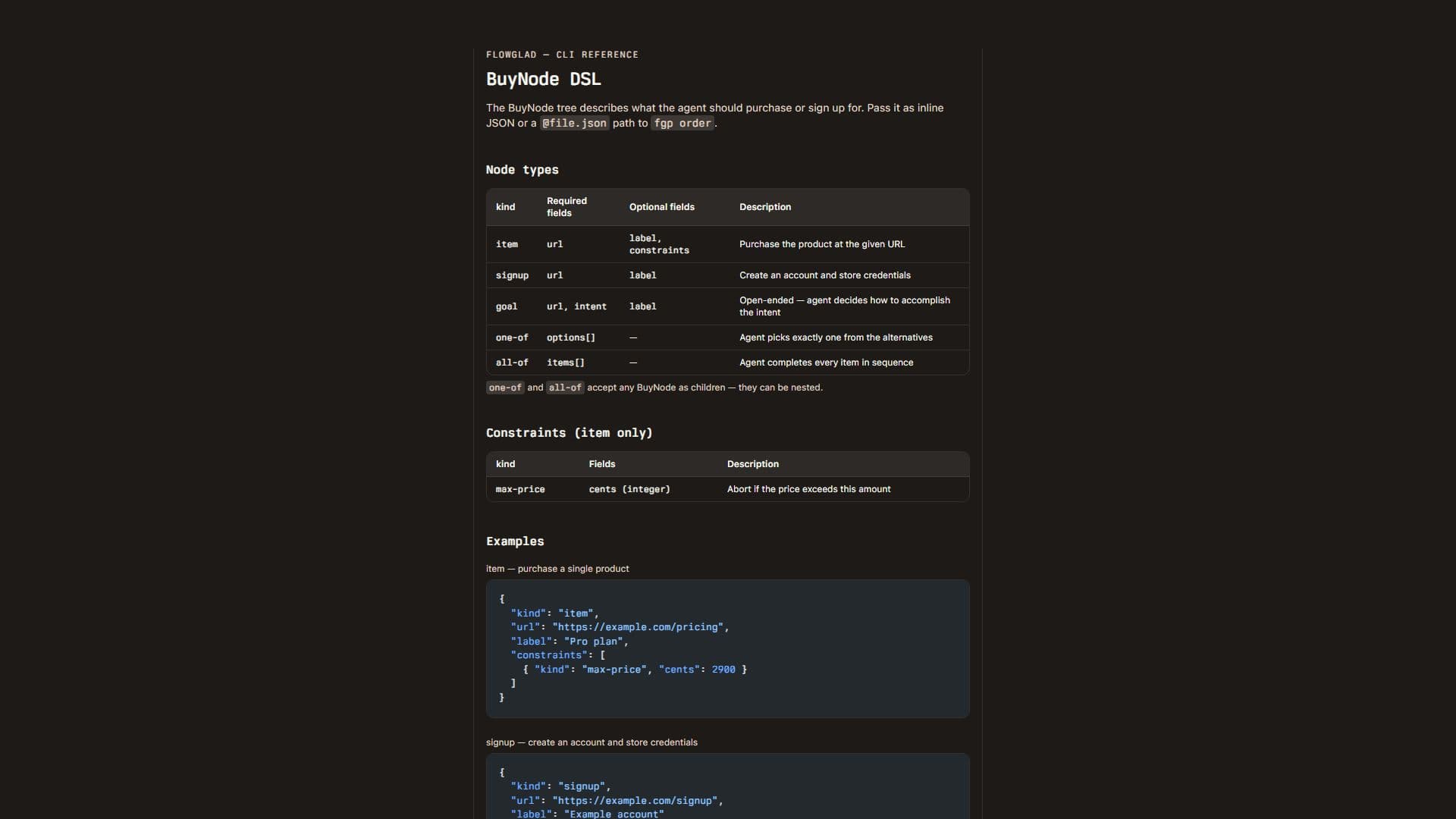Click 'Agent picks exactly one from the alternatives'

(836, 337)
